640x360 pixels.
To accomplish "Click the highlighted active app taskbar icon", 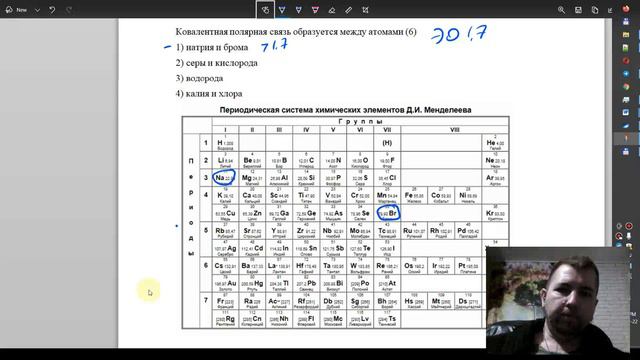I will (626, 139).
